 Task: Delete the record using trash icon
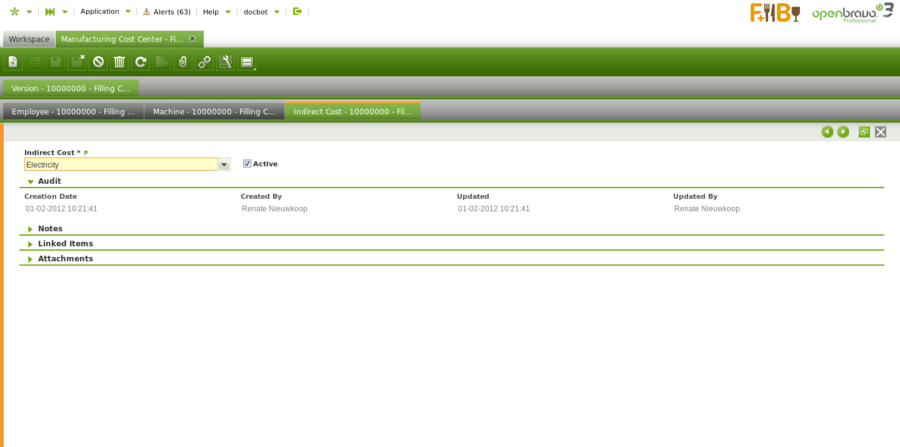(x=119, y=62)
